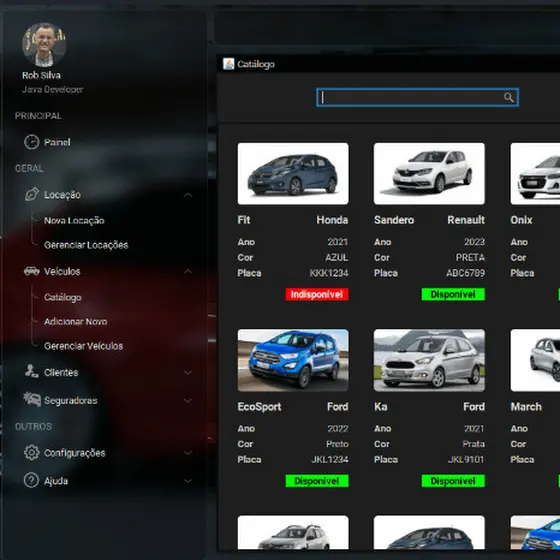Screen dimensions: 560x560
Task: Click the Ford Ka car thumbnail
Action: coord(429,360)
